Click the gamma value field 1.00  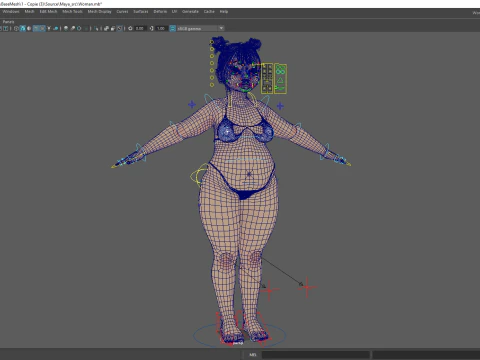pyautogui.click(x=161, y=29)
